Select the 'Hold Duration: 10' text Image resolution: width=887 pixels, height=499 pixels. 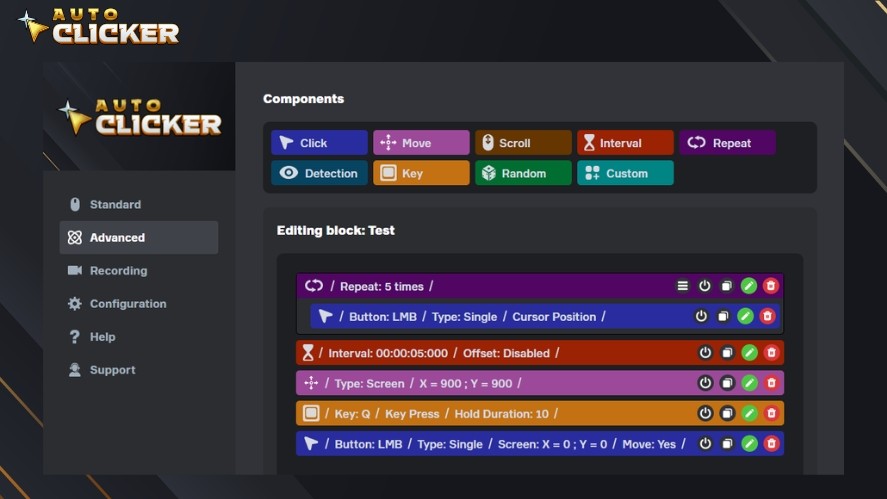[501, 414]
